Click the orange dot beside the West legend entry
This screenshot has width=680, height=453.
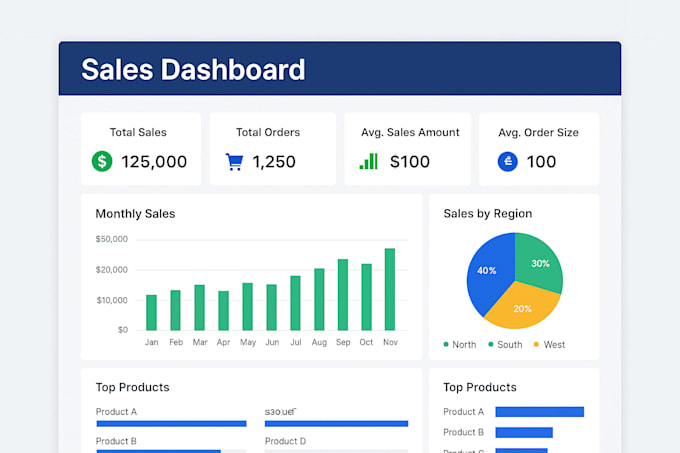click(x=536, y=344)
